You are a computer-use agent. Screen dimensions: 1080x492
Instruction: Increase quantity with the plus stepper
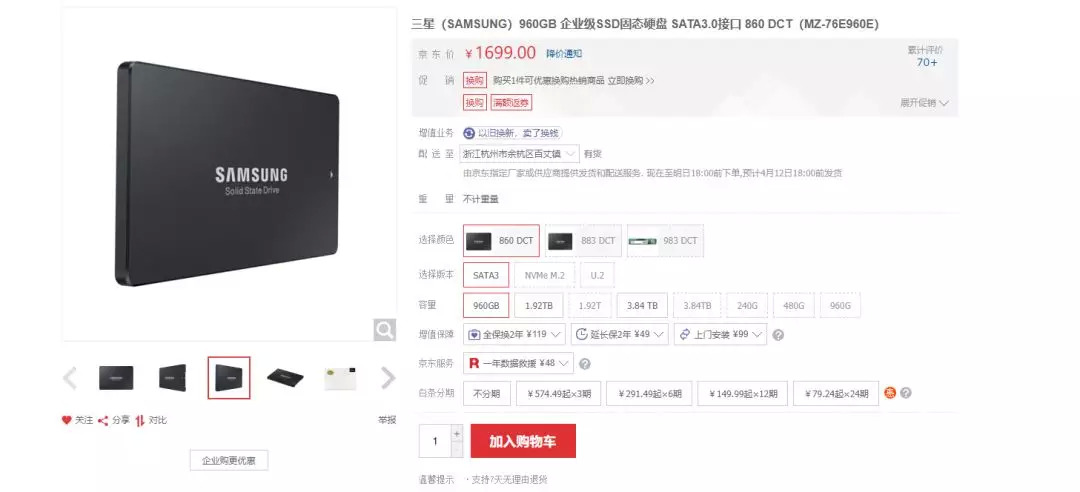456,433
